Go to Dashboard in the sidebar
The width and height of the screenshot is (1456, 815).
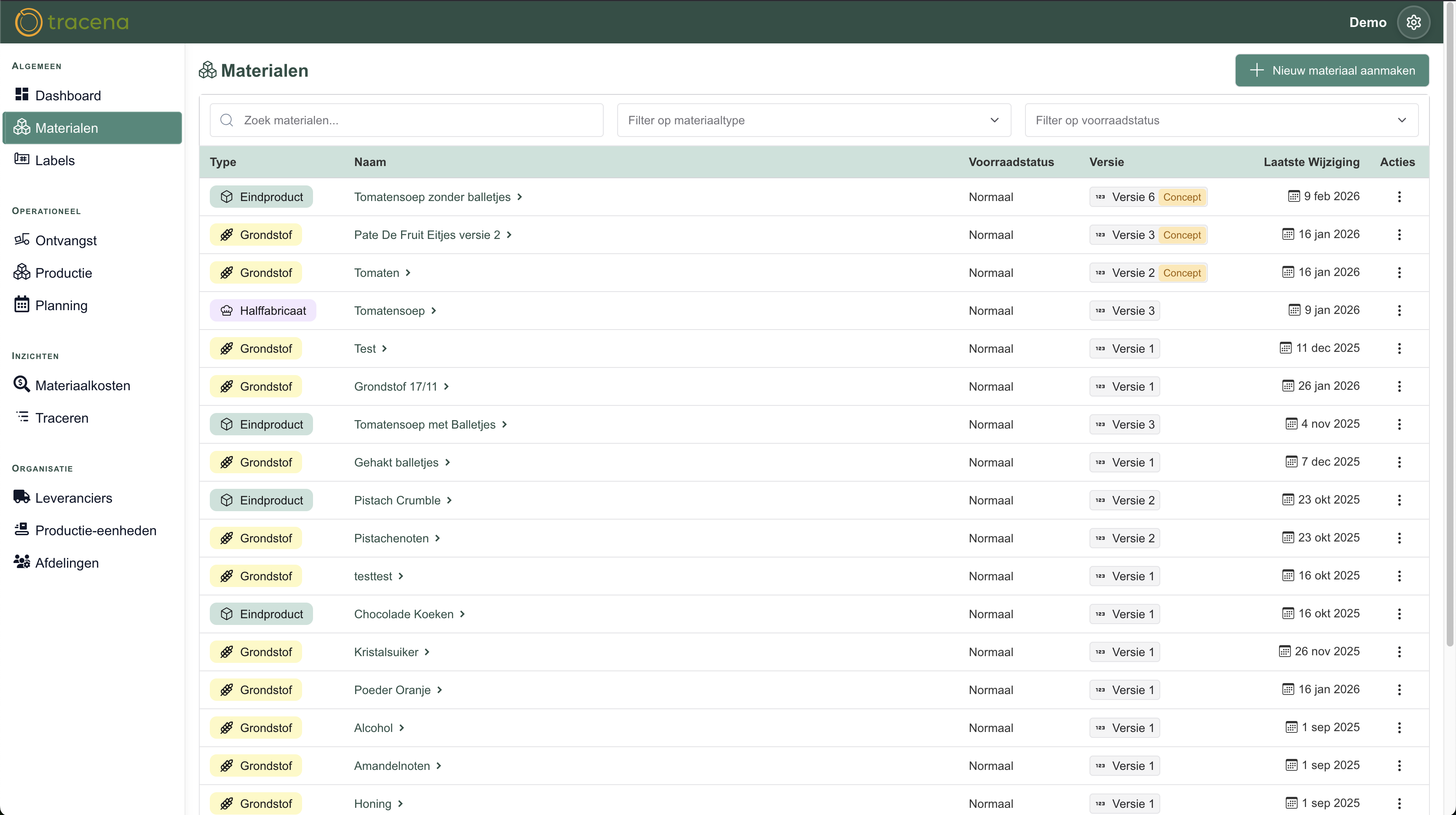click(68, 96)
